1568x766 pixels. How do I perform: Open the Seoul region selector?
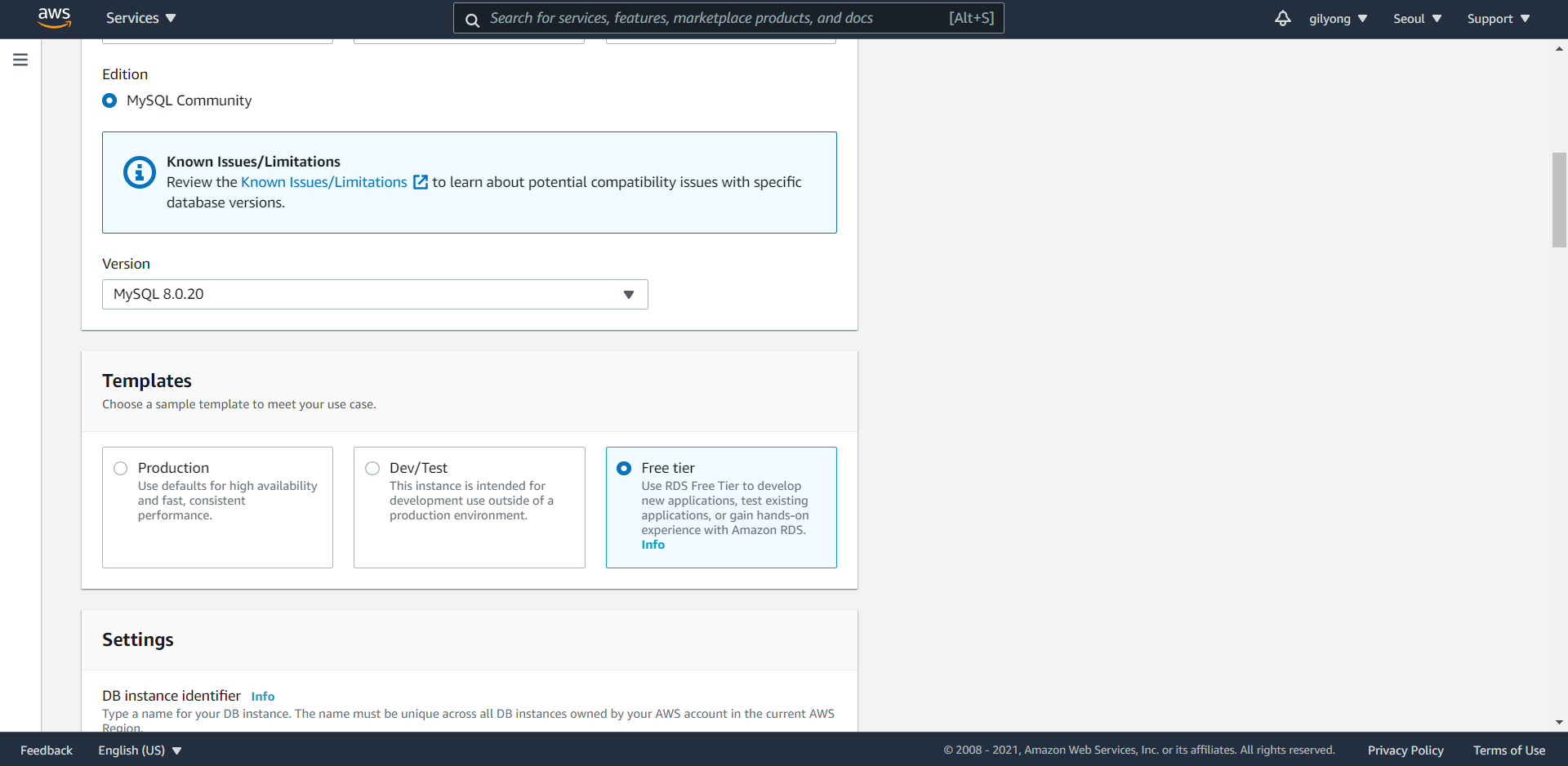(1417, 19)
